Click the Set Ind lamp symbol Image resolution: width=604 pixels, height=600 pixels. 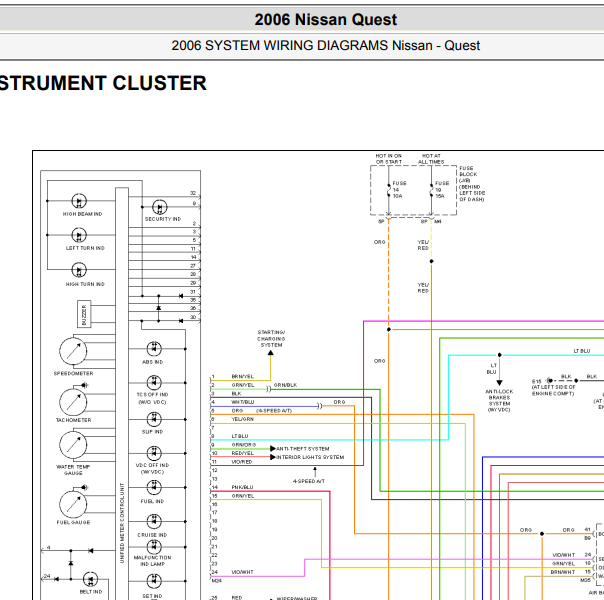154,581
